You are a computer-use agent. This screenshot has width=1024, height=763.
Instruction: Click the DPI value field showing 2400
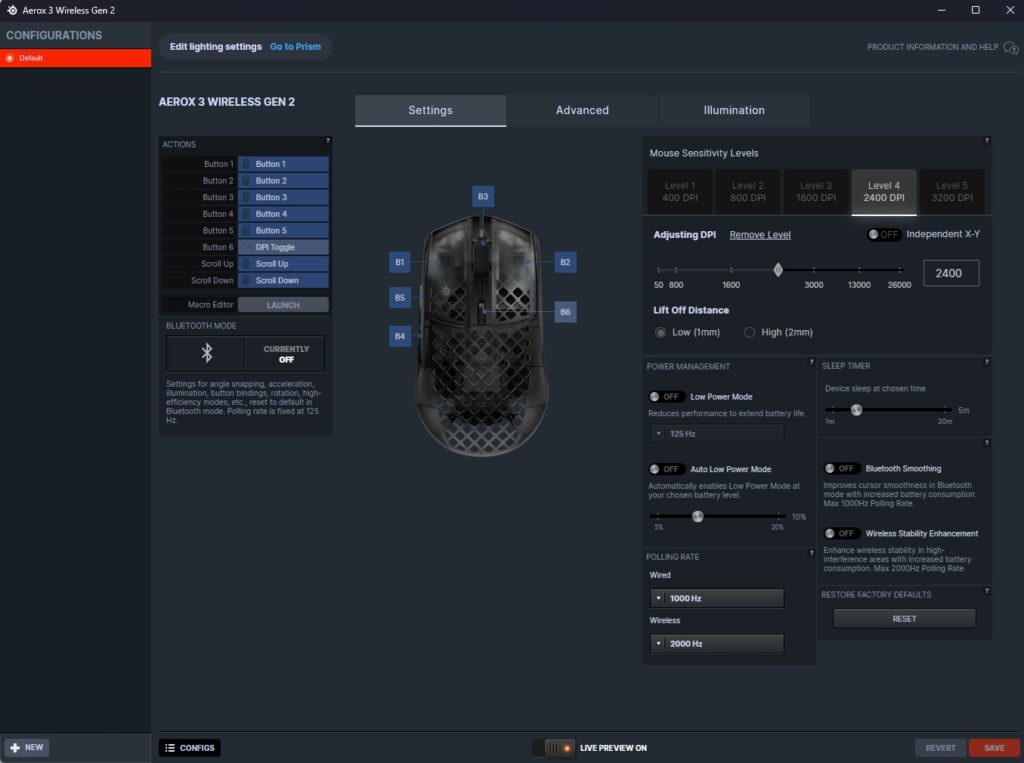(x=951, y=273)
